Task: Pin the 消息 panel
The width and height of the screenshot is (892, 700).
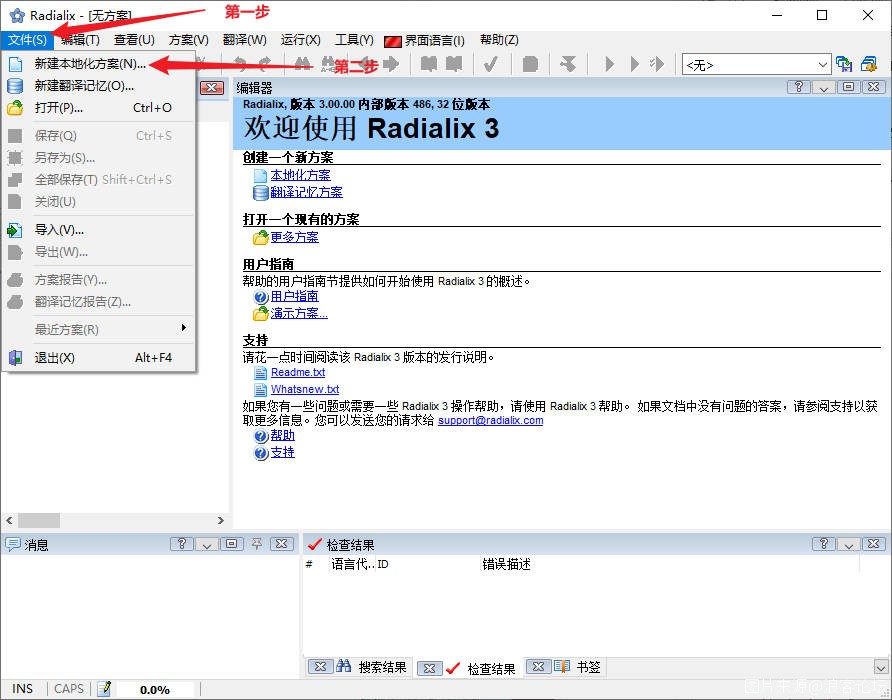Action: pyautogui.click(x=257, y=543)
